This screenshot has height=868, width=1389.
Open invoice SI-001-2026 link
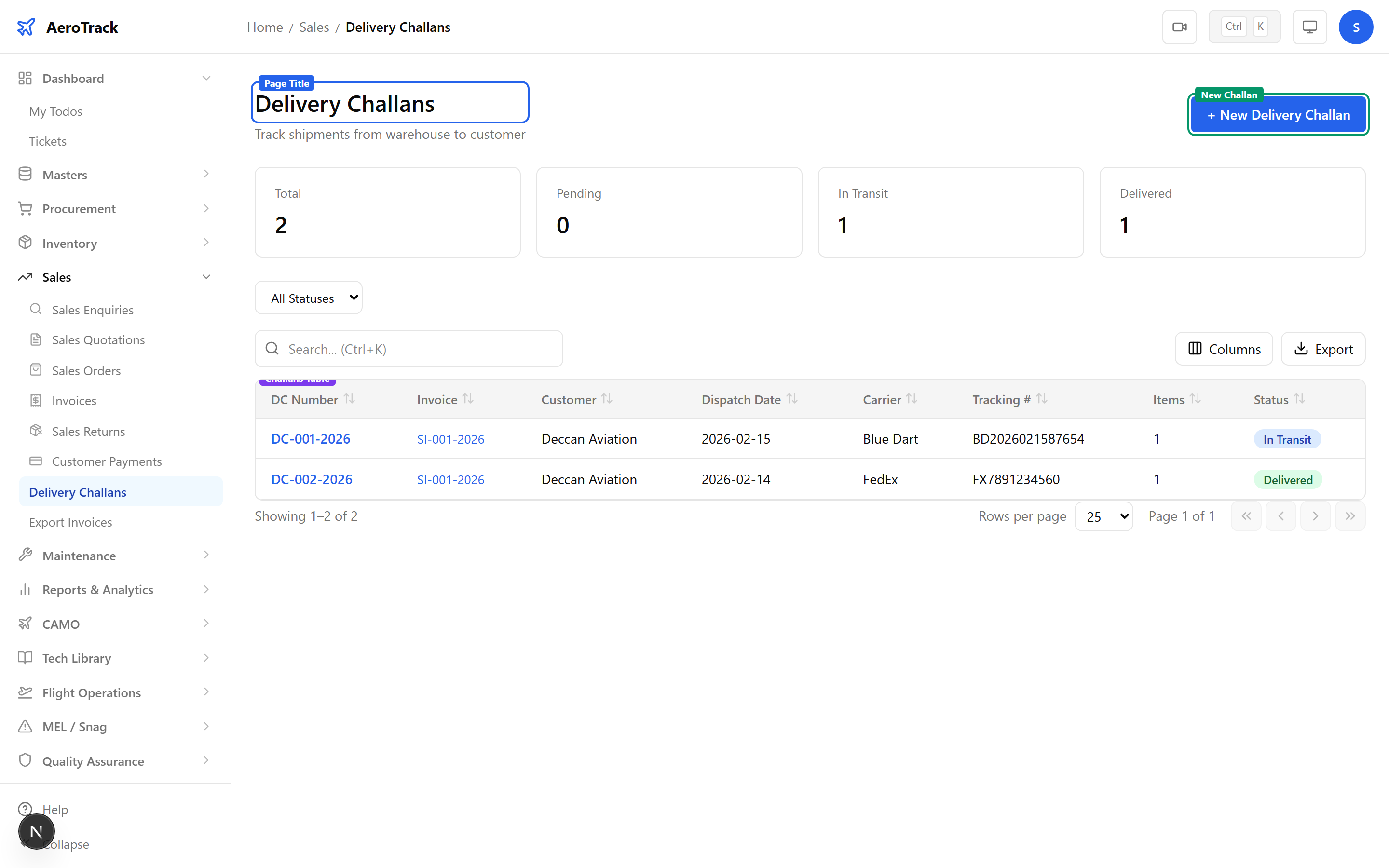pos(450,439)
